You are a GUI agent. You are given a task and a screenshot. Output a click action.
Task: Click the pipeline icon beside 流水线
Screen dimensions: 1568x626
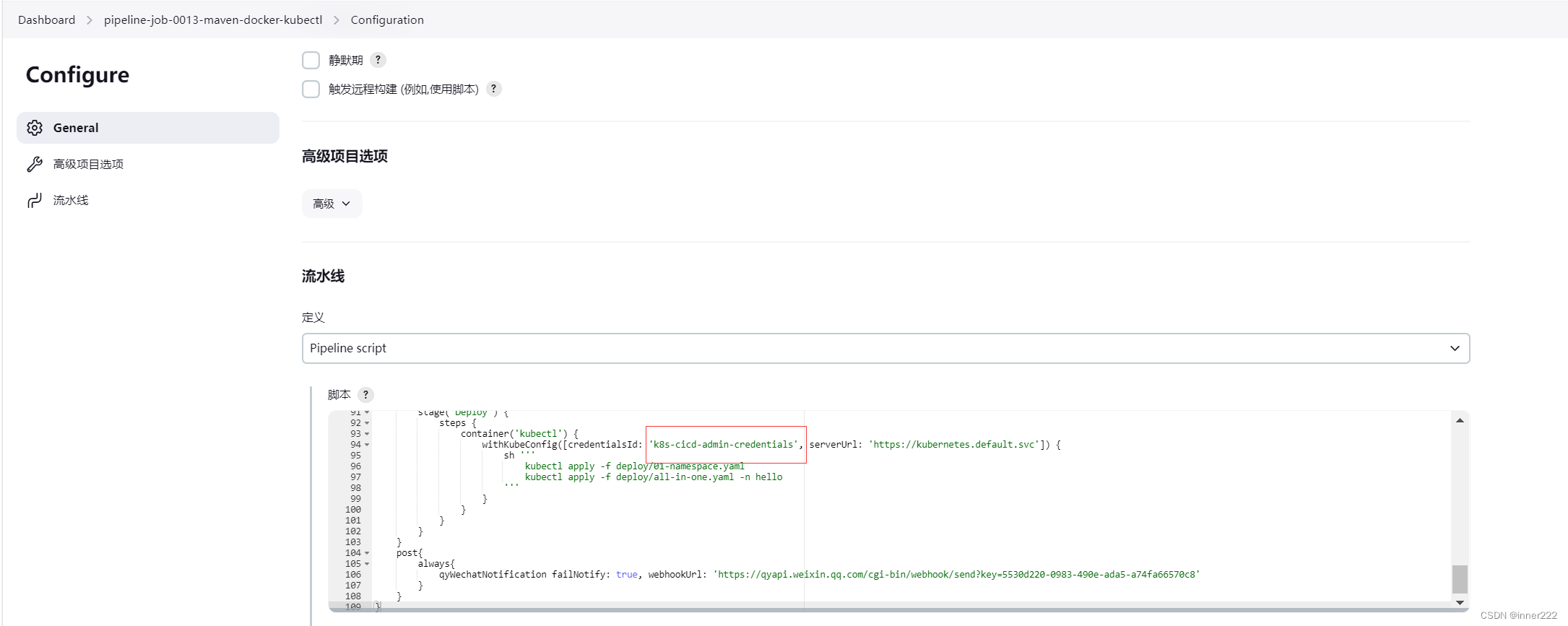click(35, 200)
